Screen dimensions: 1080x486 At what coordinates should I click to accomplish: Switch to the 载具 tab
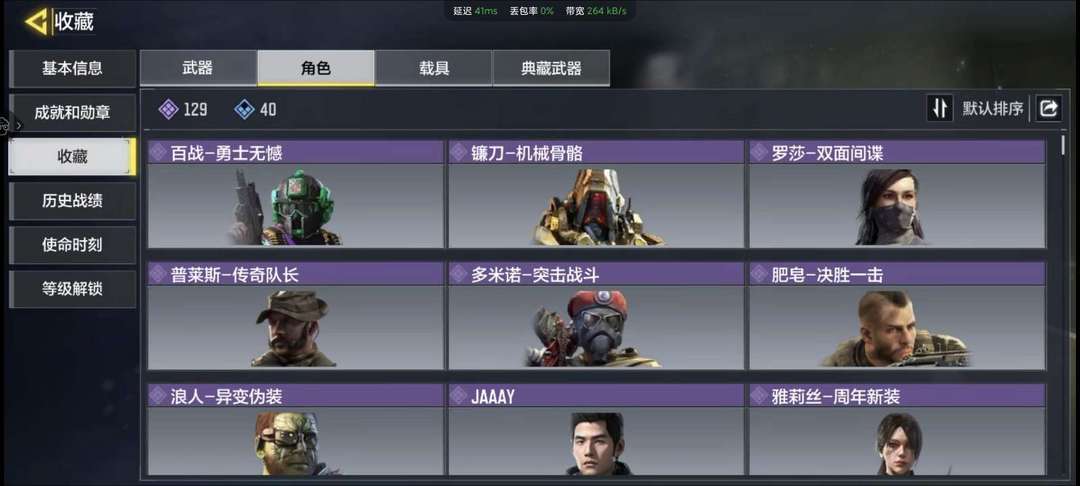(434, 68)
